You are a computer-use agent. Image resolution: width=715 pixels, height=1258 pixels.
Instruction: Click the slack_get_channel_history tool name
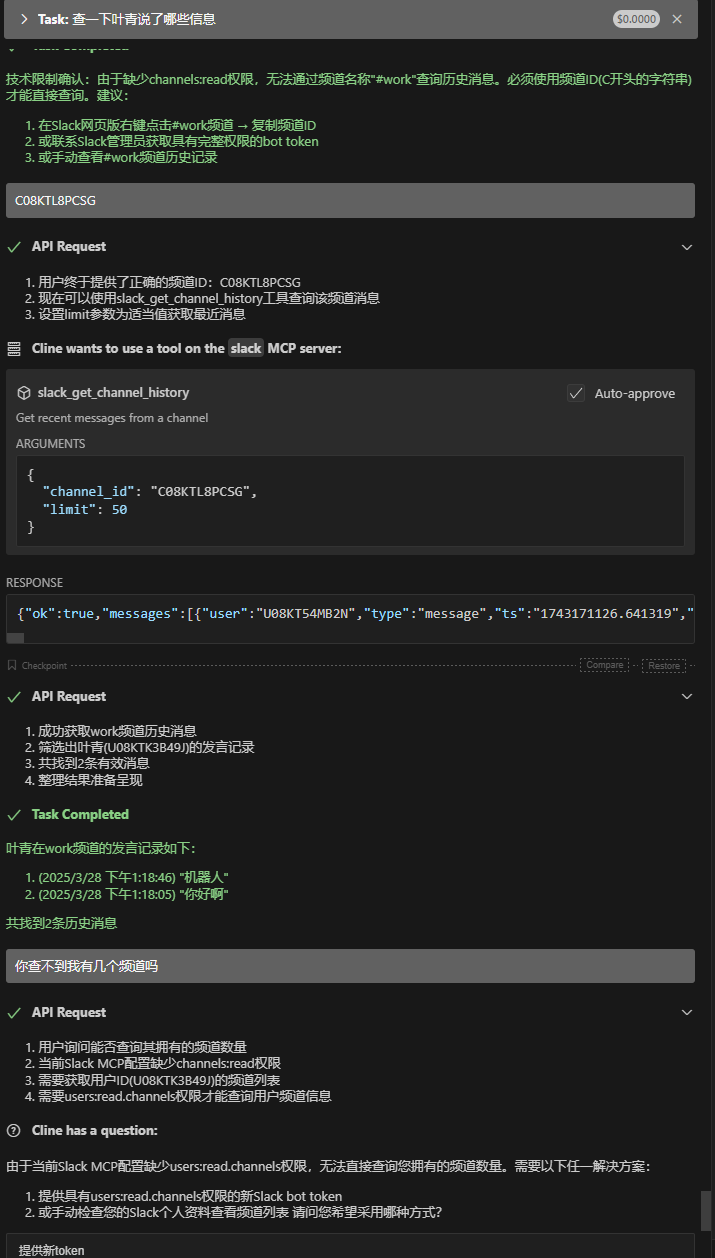[x=113, y=393]
